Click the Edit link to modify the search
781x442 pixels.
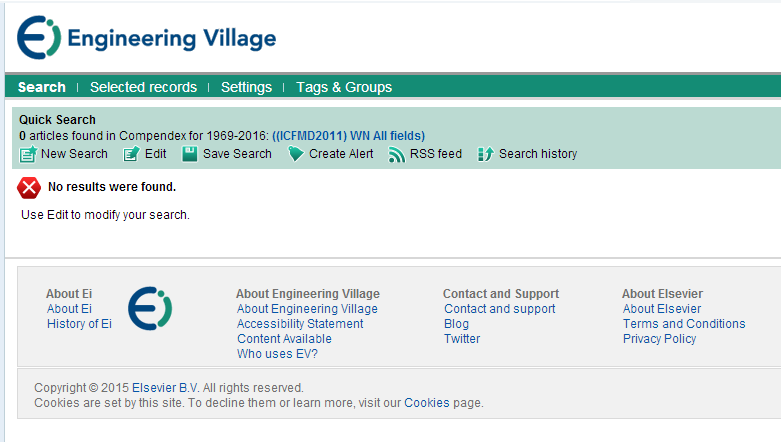[155, 154]
